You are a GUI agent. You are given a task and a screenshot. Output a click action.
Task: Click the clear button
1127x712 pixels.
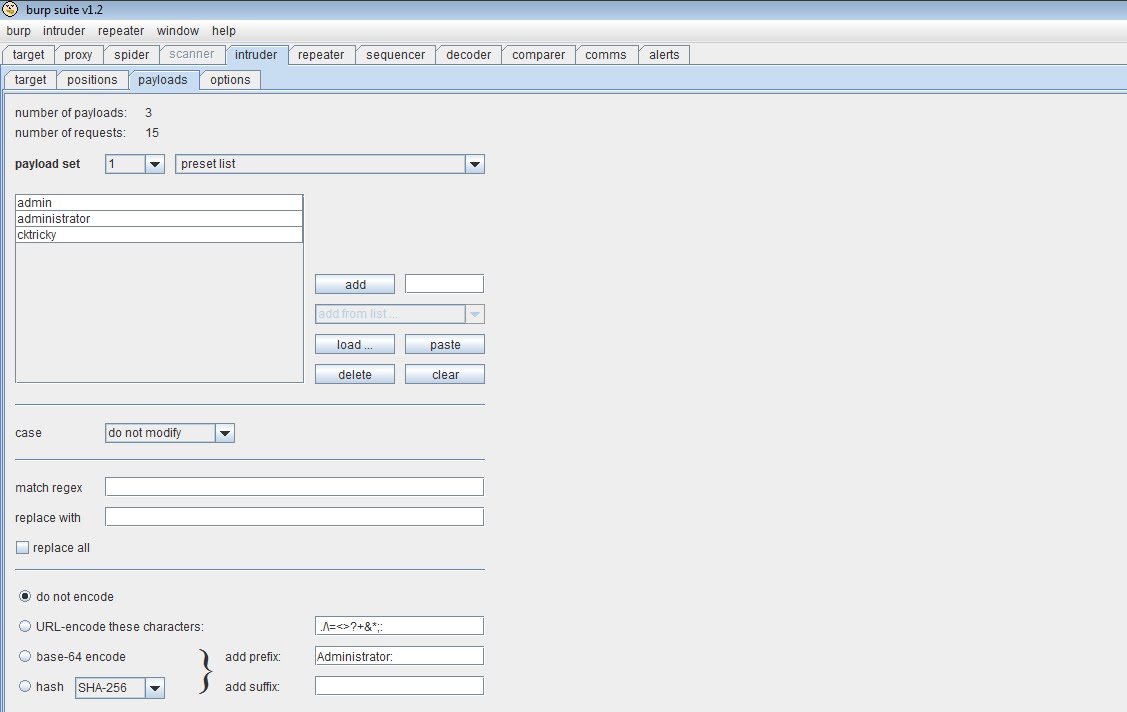(x=445, y=375)
